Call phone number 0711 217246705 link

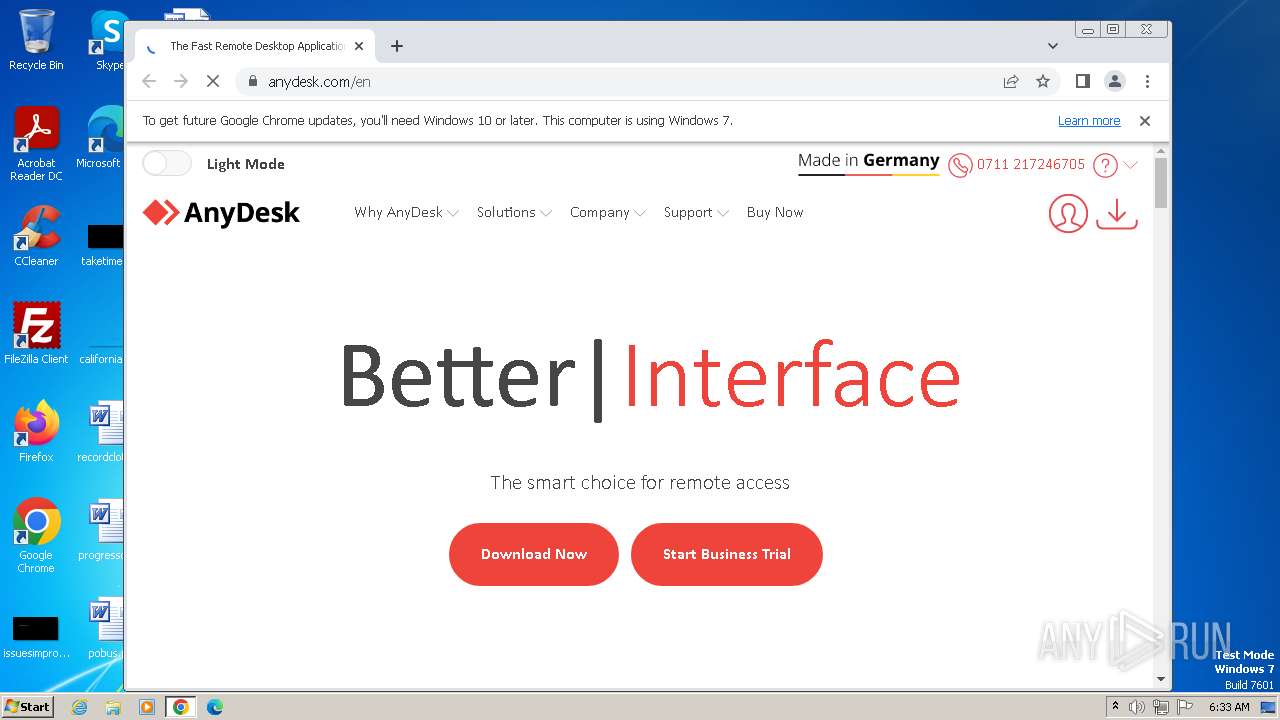[x=1031, y=164]
